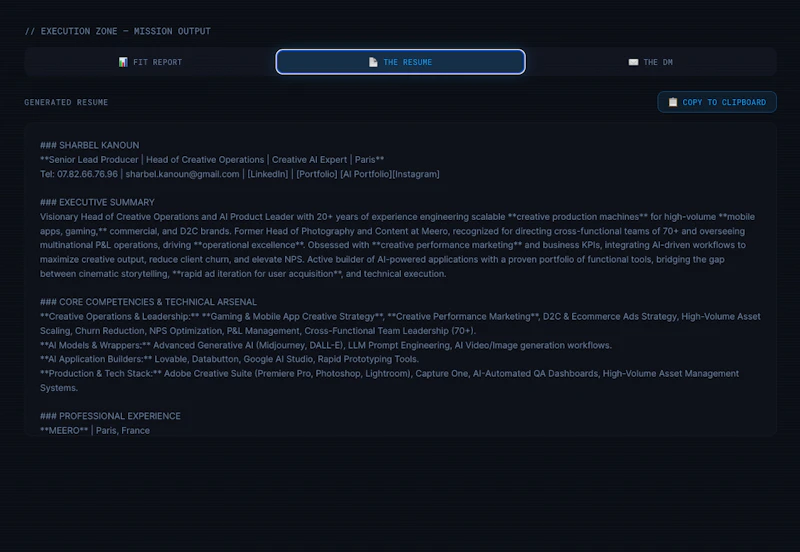The image size is (800, 552).
Task: Click the document icon beside The Resume
Action: pyautogui.click(x=373, y=62)
